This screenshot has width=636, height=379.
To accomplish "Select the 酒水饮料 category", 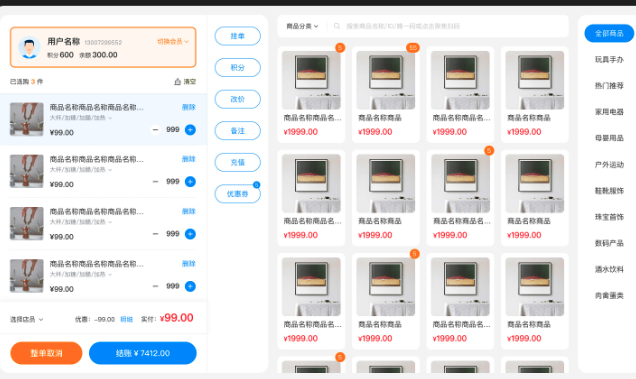I will tap(609, 269).
